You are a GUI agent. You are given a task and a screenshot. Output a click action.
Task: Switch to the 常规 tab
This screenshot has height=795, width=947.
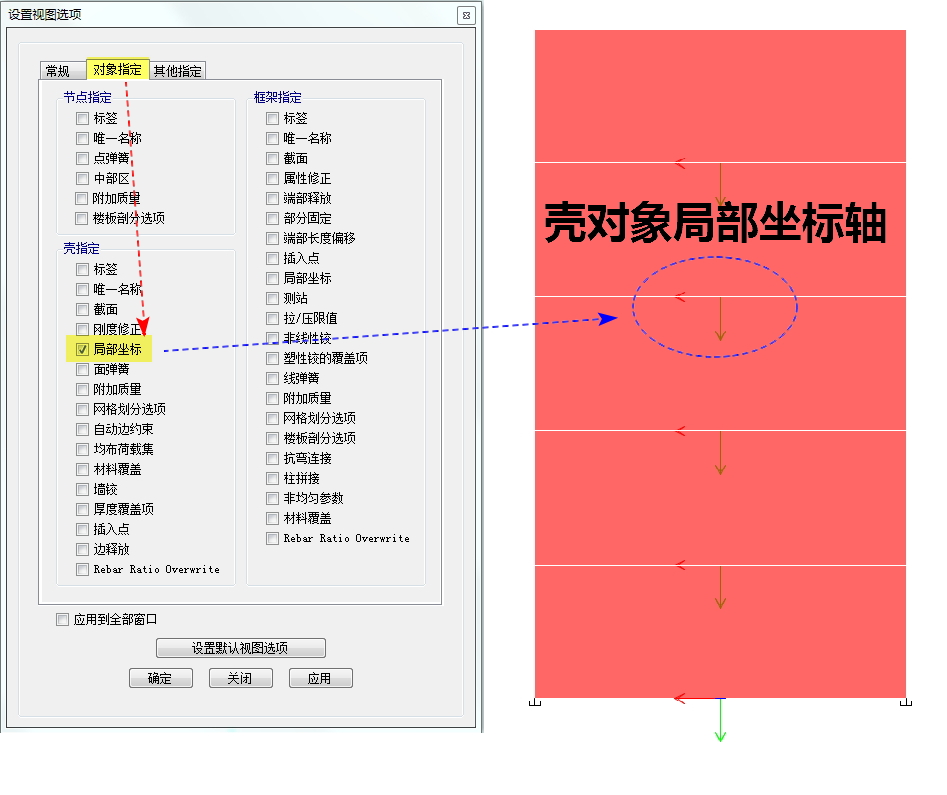pos(58,71)
